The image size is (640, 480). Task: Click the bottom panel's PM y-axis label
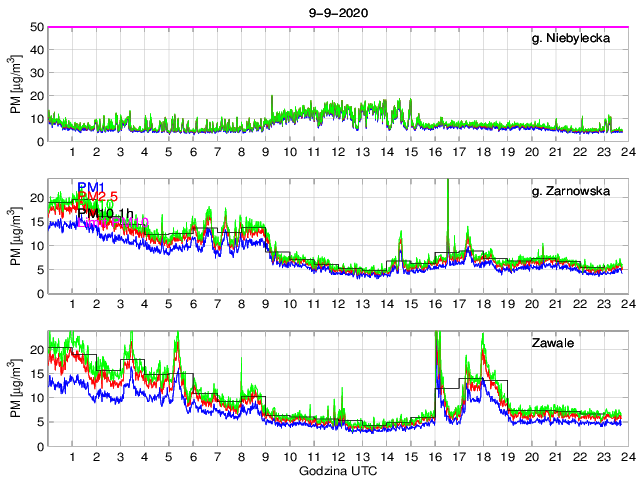pyautogui.click(x=15, y=388)
